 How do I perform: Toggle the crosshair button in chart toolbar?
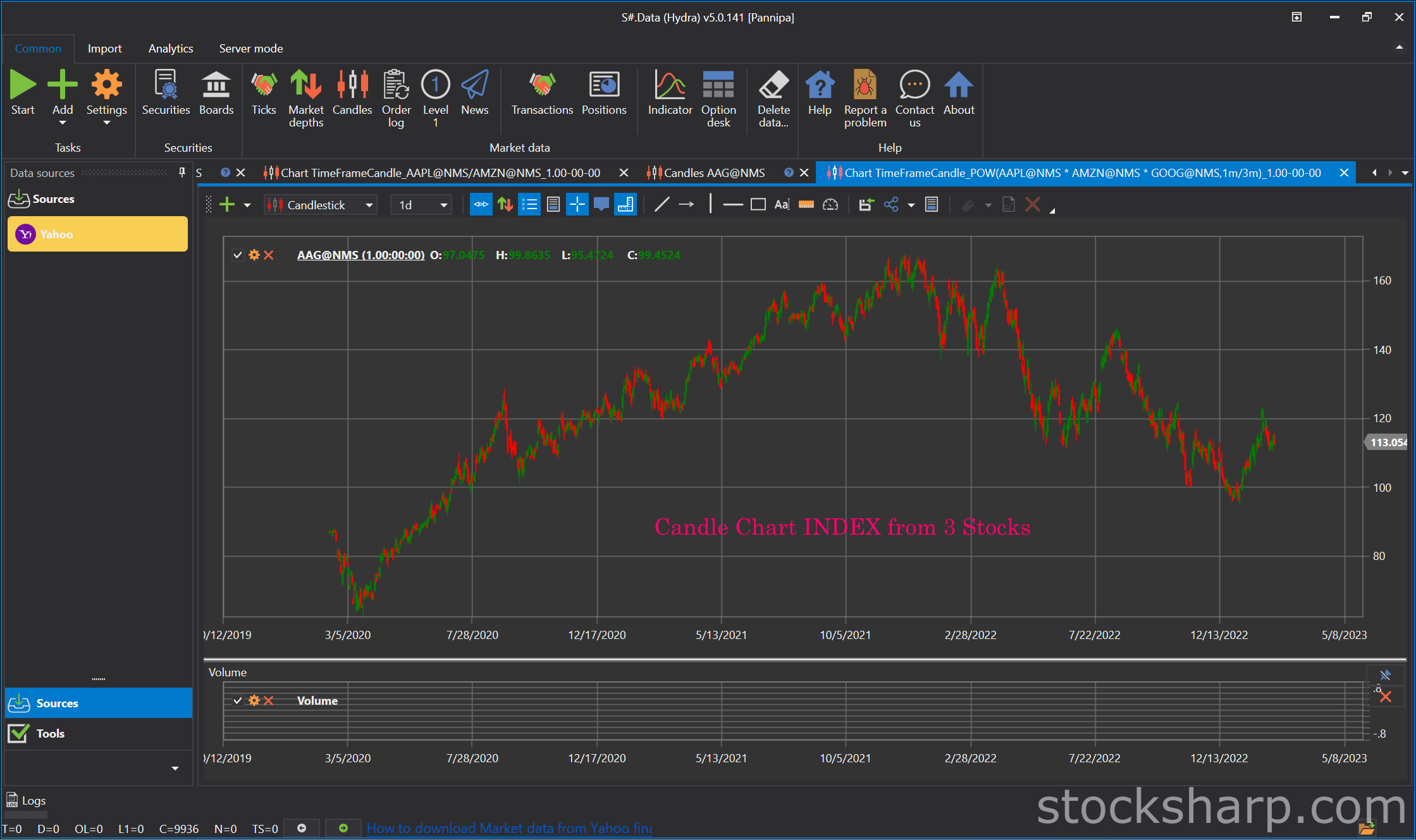577,205
